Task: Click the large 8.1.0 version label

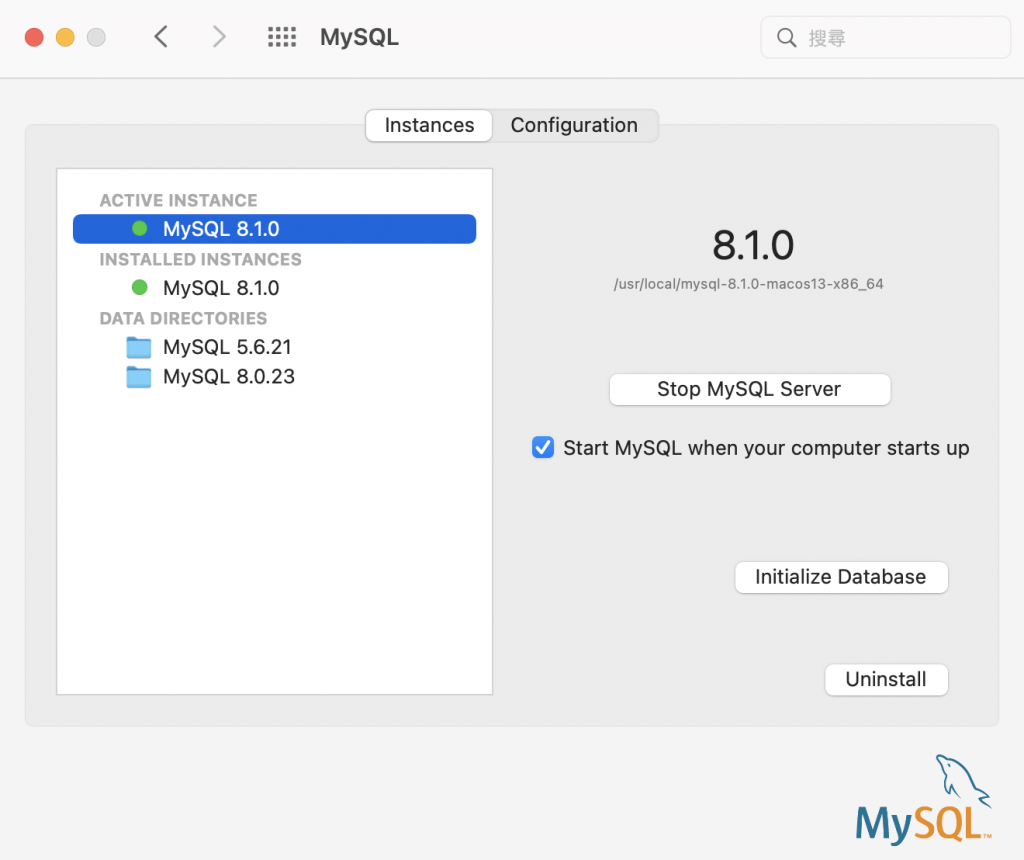Action: (753, 245)
